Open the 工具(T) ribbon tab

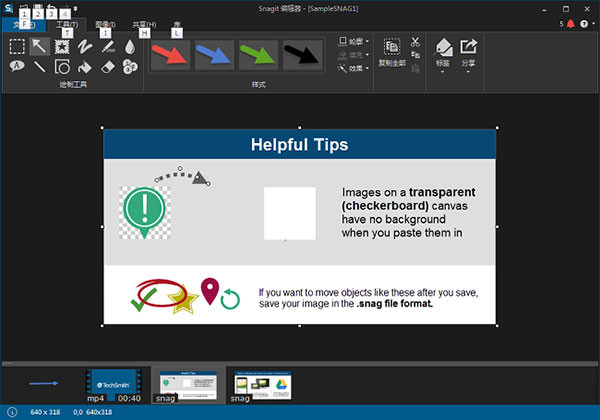[67, 24]
